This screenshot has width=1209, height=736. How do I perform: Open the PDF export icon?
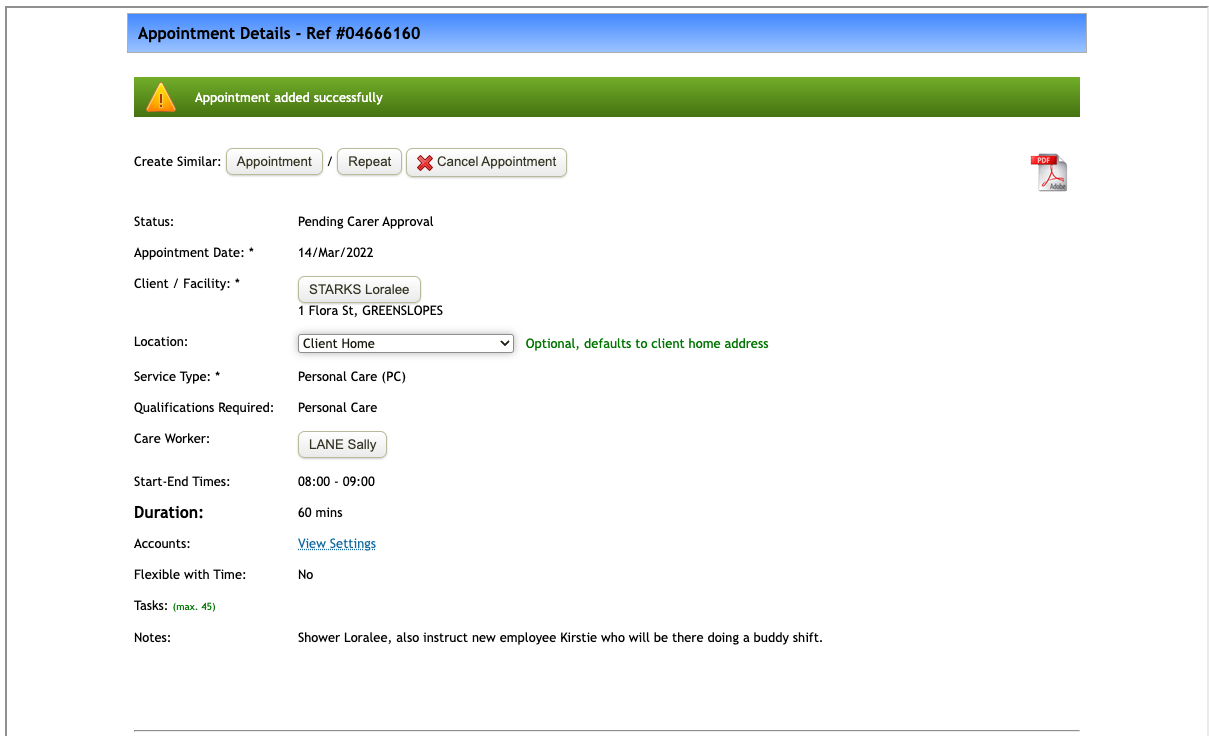(1048, 171)
